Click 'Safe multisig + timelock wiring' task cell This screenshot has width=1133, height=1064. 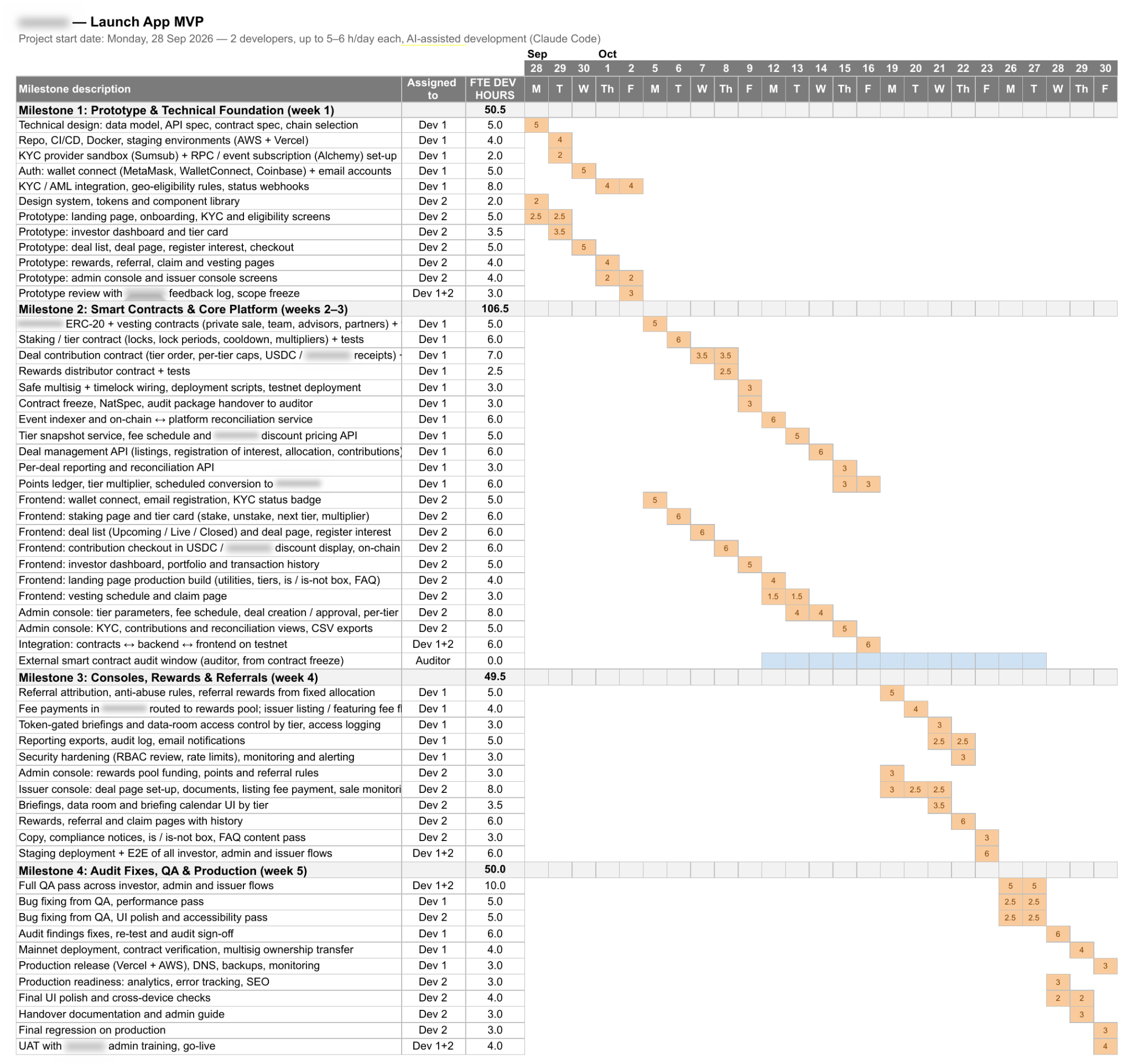[x=209, y=387]
